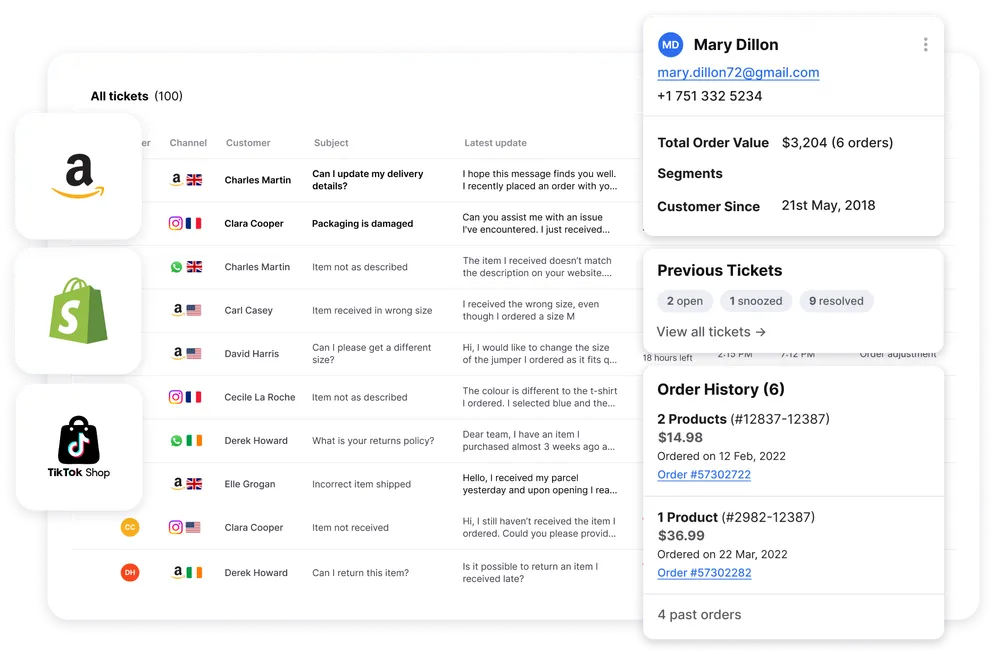Click the Instagram icon in Cecile La Roche's row

click(x=175, y=397)
